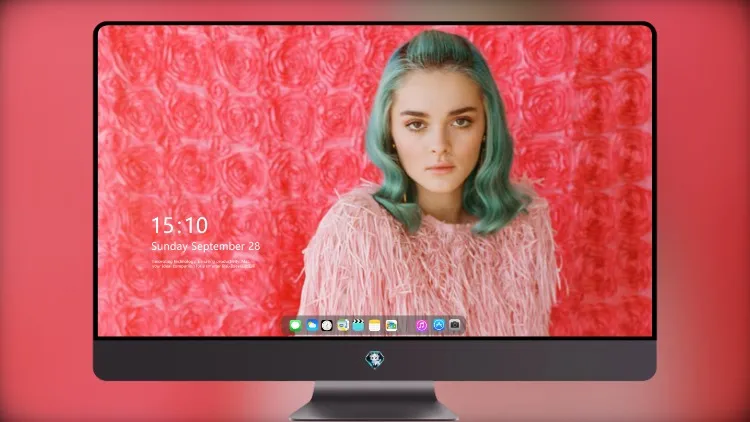Image resolution: width=750 pixels, height=422 pixels.
Task: Click the logo badge on monitor chin
Action: (x=375, y=359)
